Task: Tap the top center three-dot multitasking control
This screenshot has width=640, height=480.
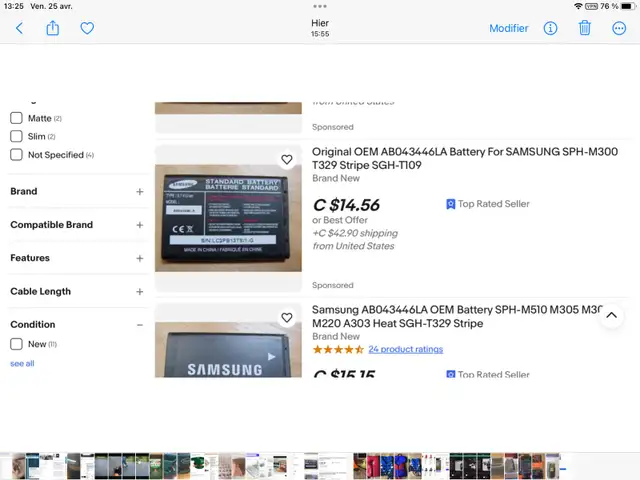Action: [x=320, y=6]
